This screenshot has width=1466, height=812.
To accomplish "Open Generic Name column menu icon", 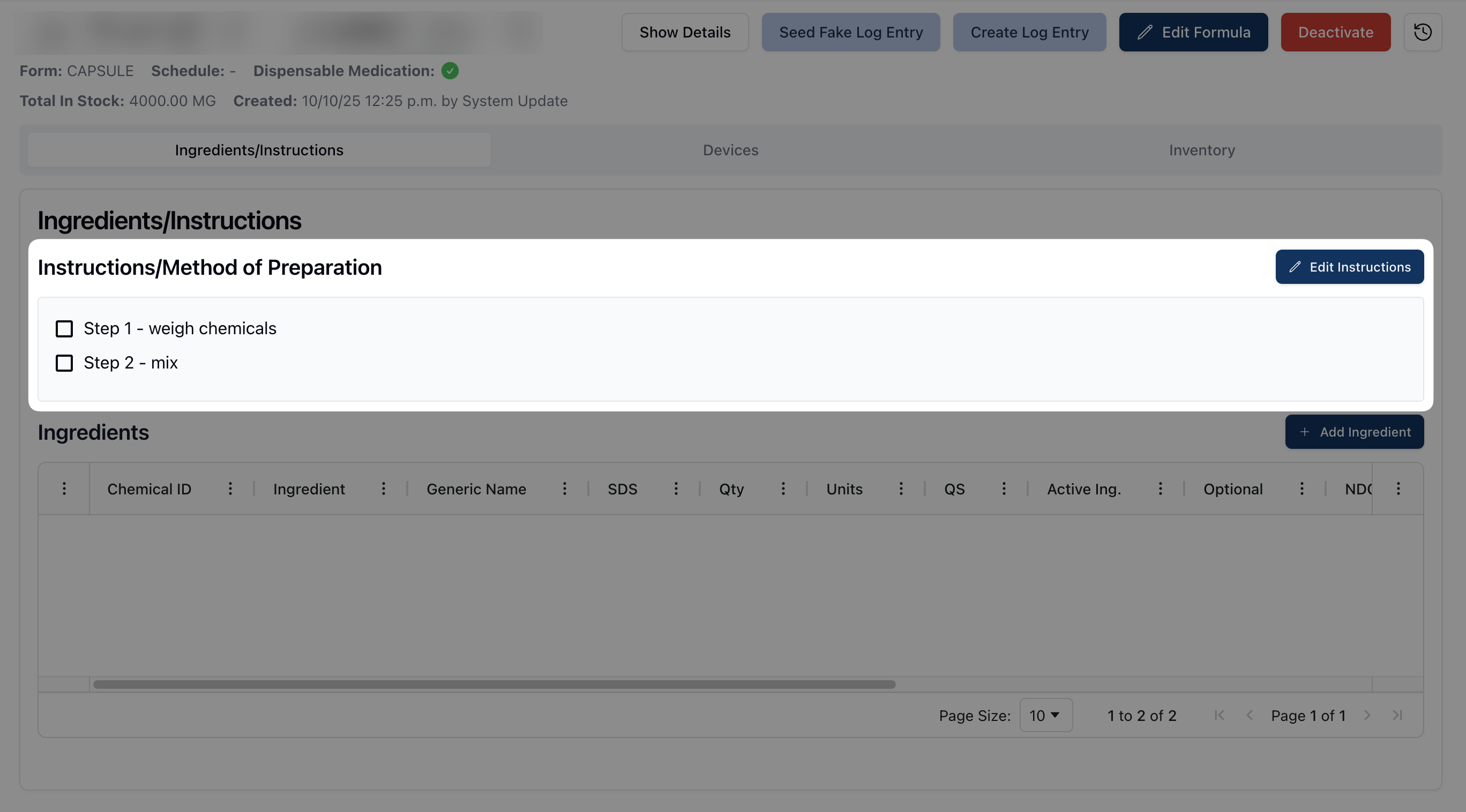I will (x=564, y=489).
